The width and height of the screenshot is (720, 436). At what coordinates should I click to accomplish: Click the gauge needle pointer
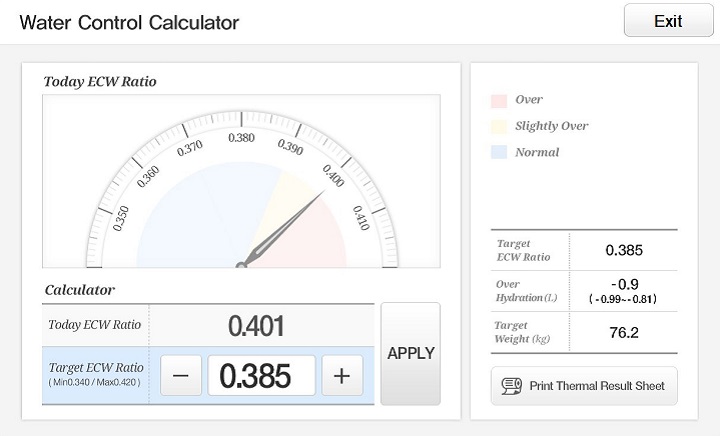point(288,226)
